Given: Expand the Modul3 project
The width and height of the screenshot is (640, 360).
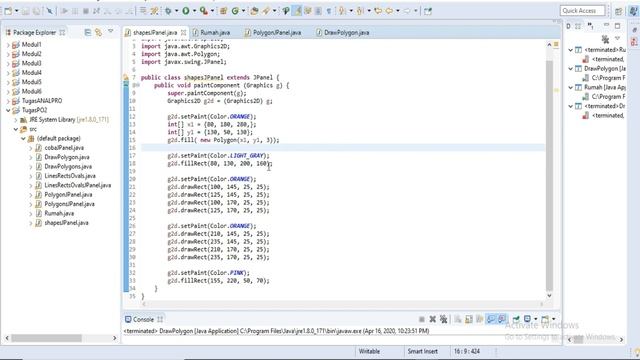Looking at the screenshot, I should (x=8, y=63).
